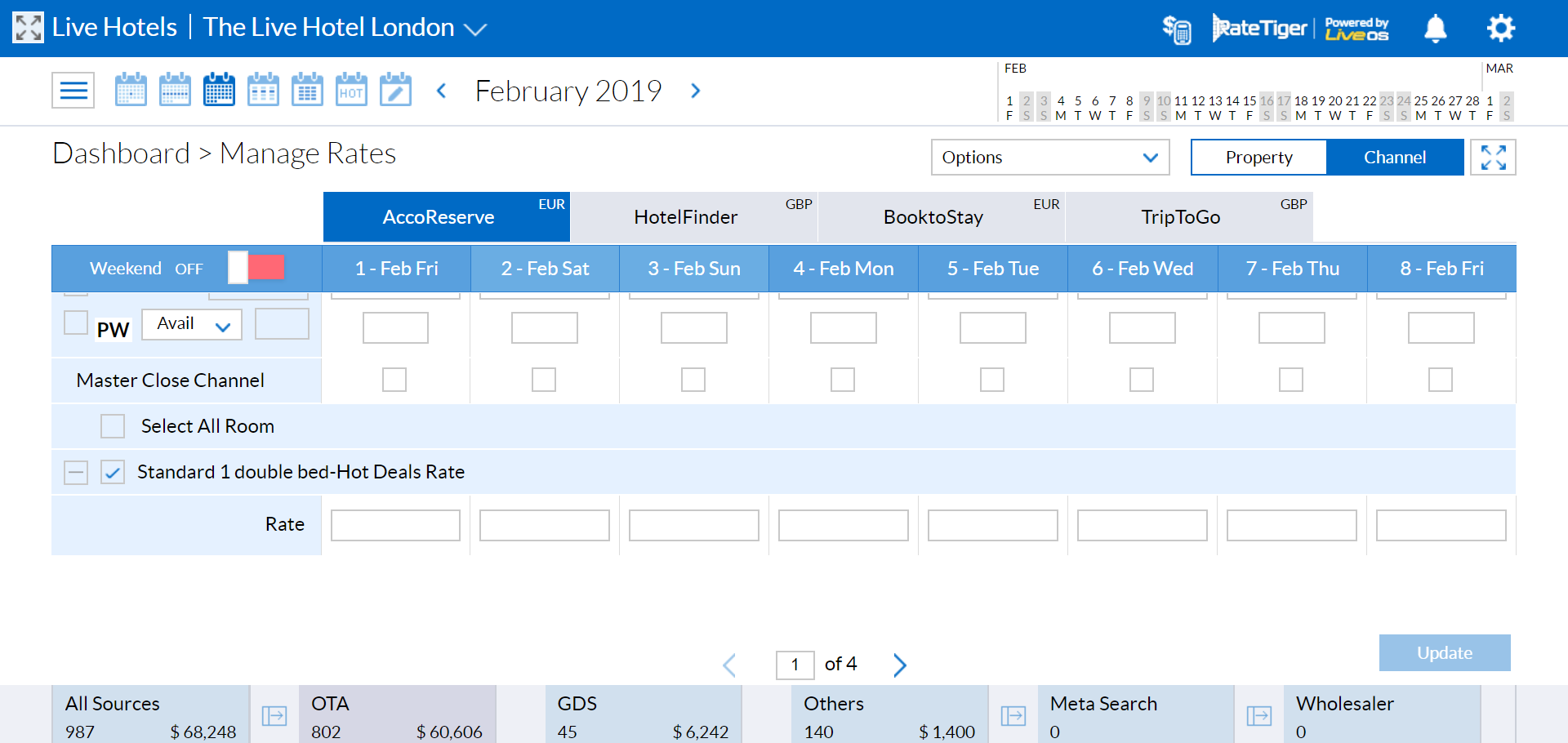Click the full-screen expand button beside Channel
The width and height of the screenshot is (1568, 743).
tap(1494, 157)
